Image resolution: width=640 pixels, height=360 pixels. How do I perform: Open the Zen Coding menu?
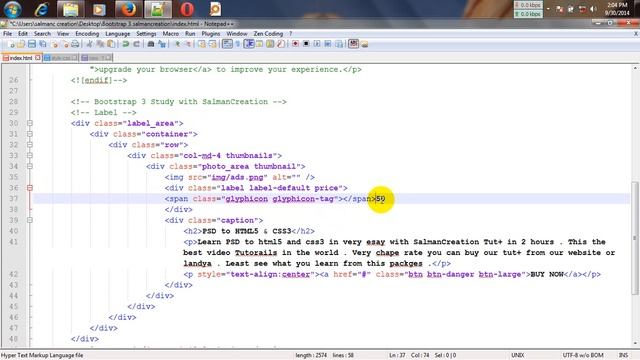click(268, 33)
